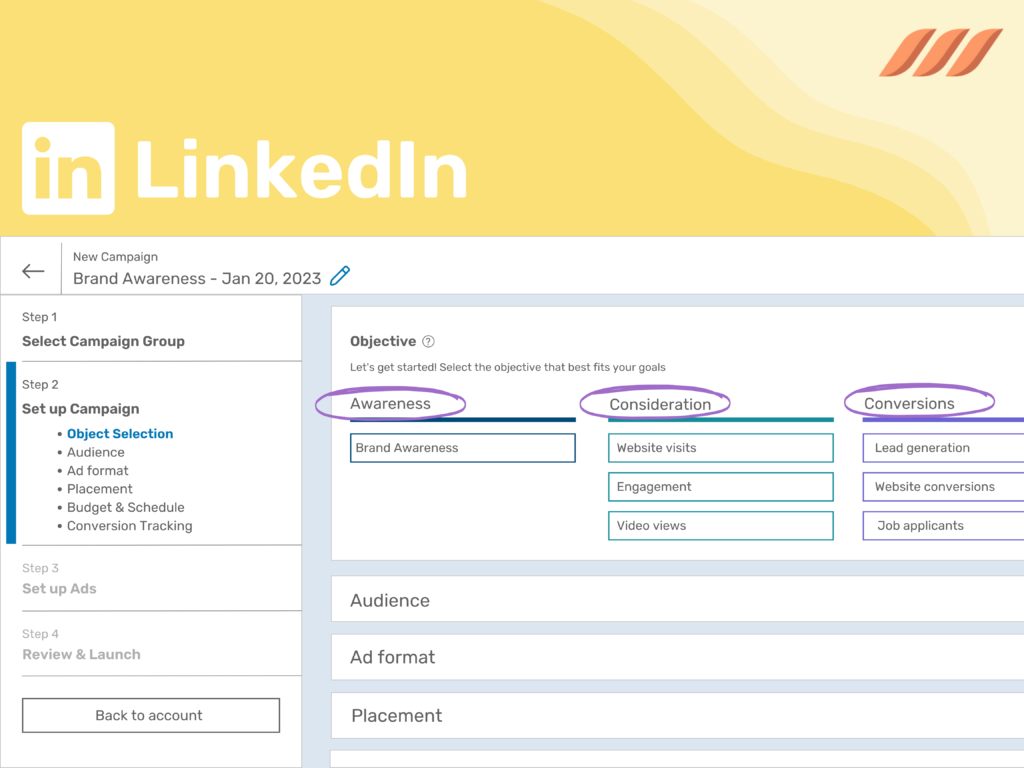Edit campaign name with the pencil icon
Image resolution: width=1024 pixels, height=768 pixels.
339,274
